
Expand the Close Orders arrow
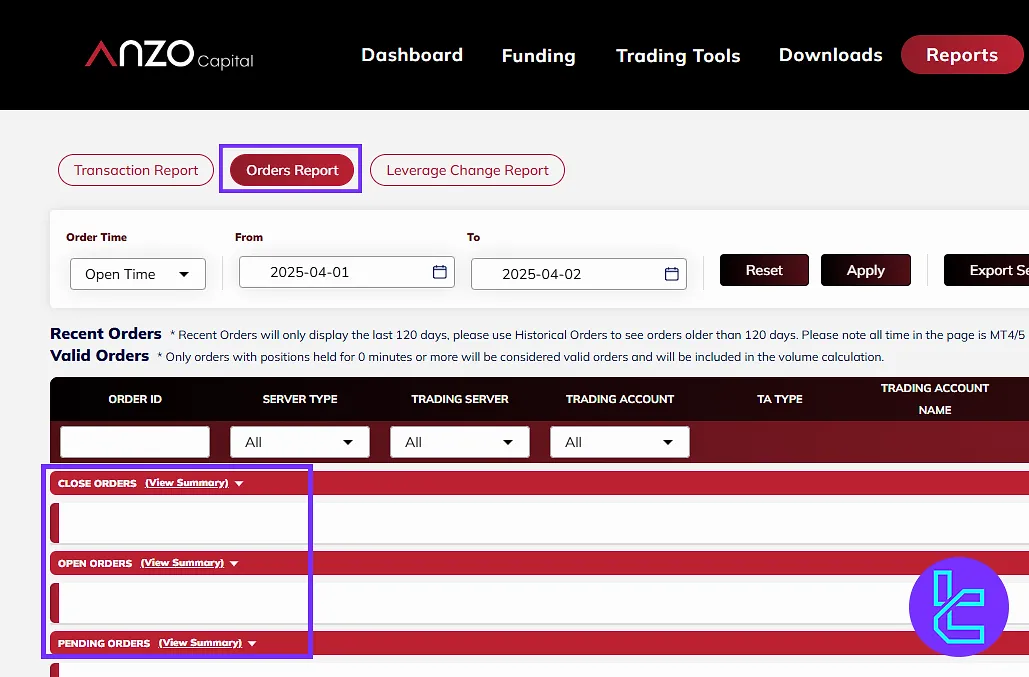(239, 484)
